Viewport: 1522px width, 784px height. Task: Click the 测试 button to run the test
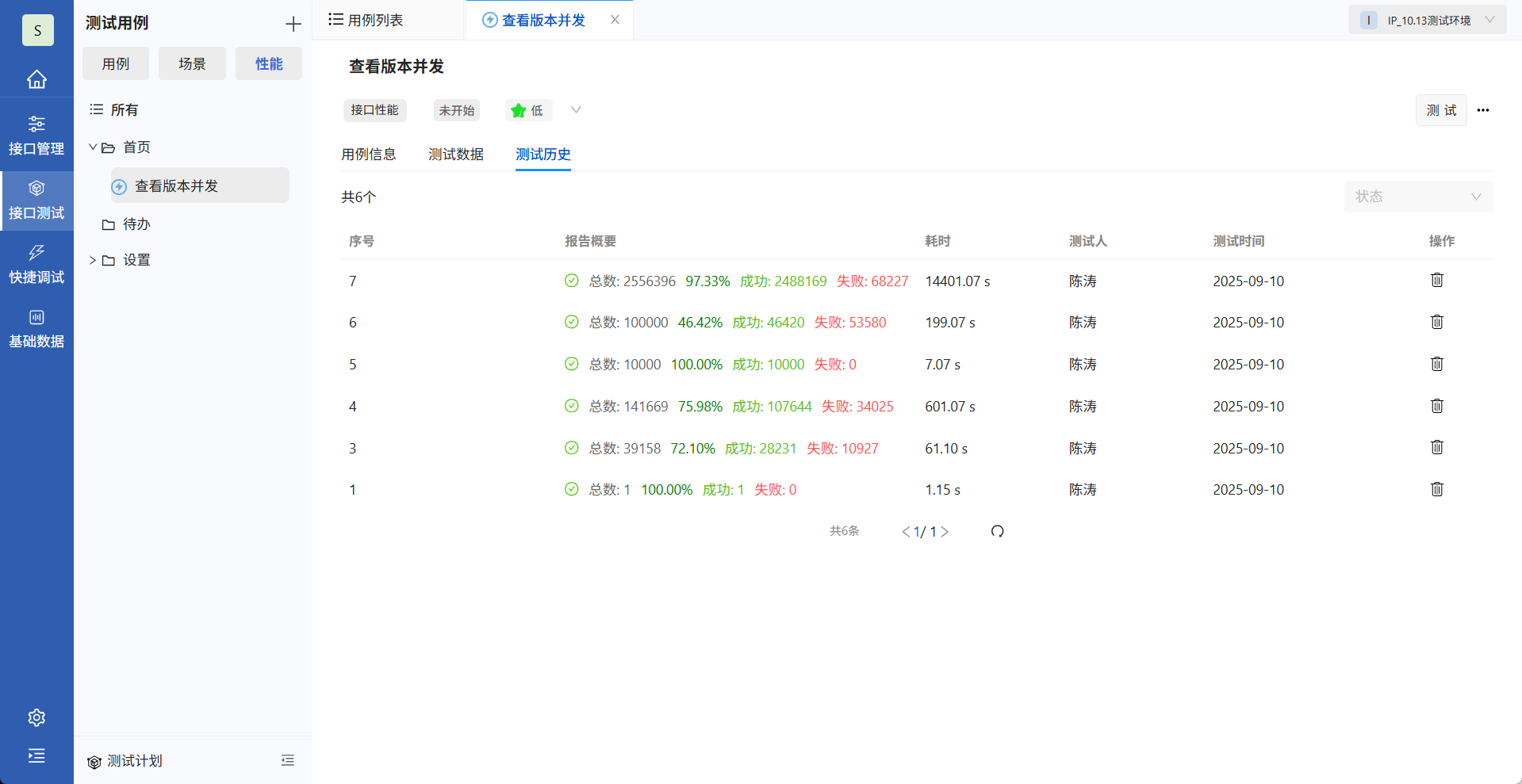(1441, 110)
